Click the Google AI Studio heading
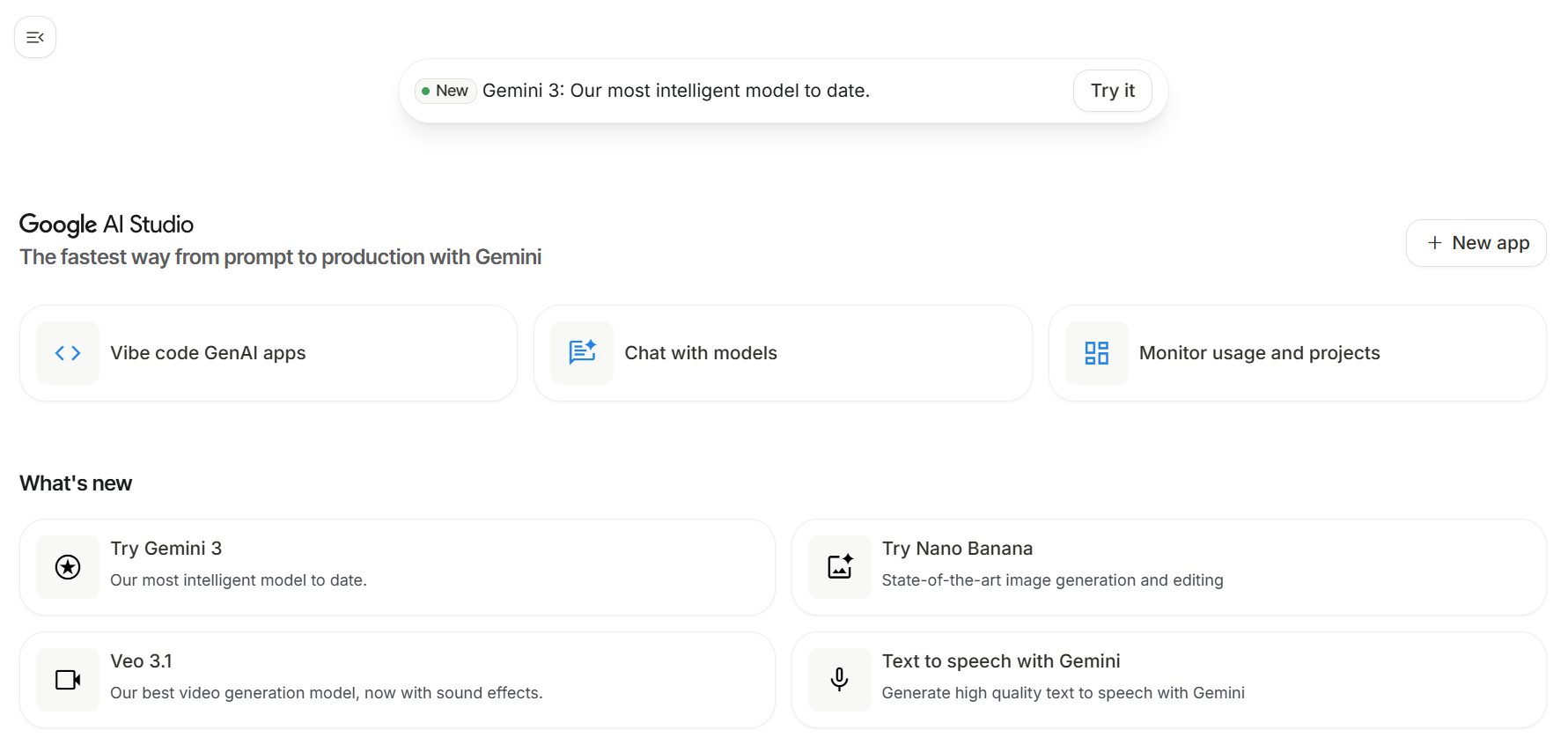Image resolution: width=1568 pixels, height=745 pixels. click(x=107, y=225)
